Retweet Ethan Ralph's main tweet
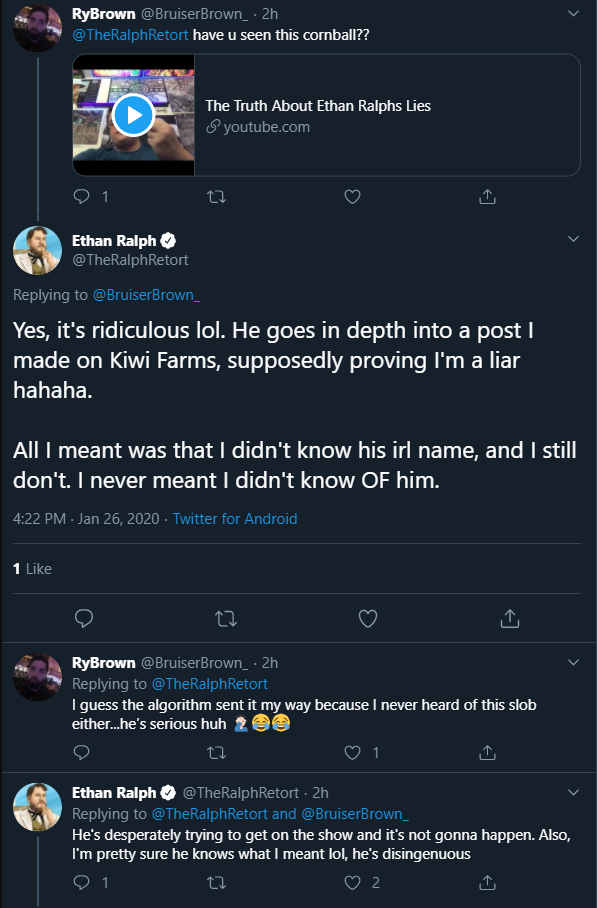This screenshot has width=597, height=908. [x=226, y=619]
